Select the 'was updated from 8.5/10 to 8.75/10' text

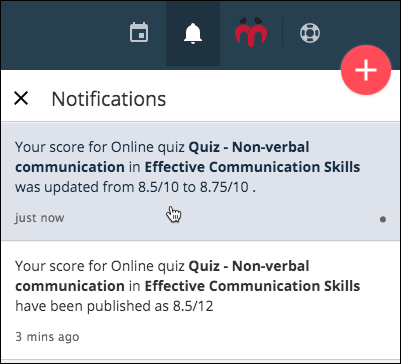[135, 187]
